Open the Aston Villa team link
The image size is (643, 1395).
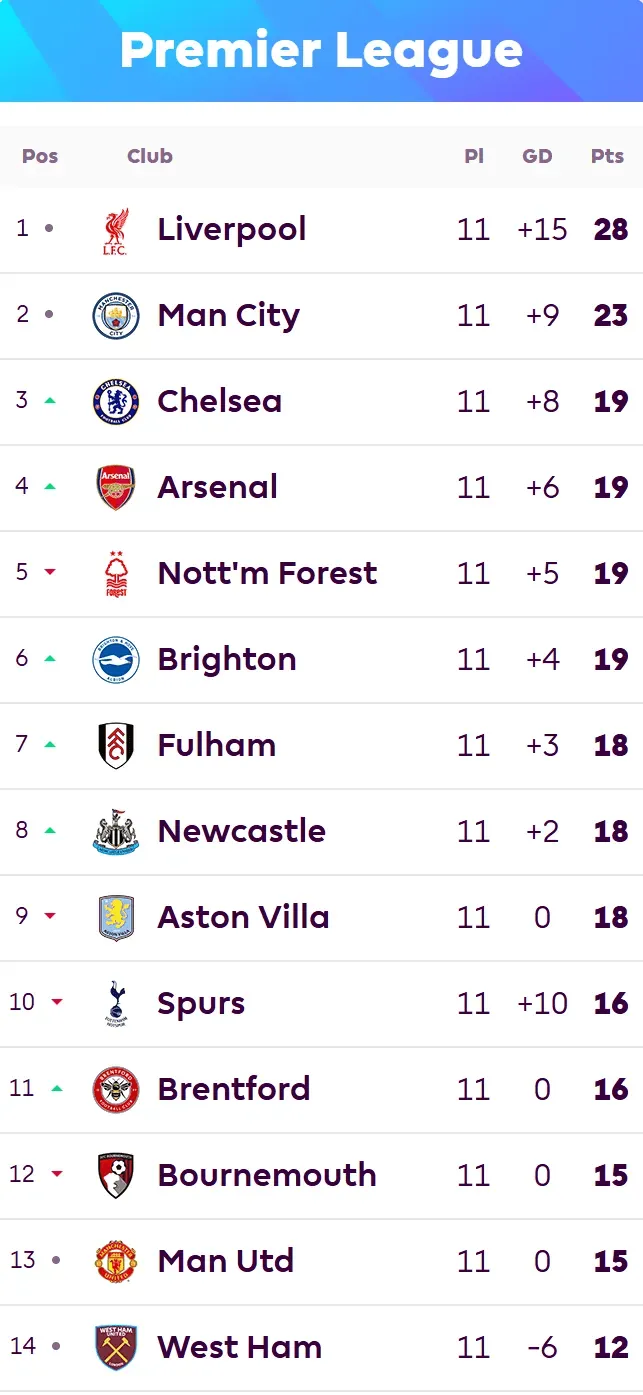[244, 917]
